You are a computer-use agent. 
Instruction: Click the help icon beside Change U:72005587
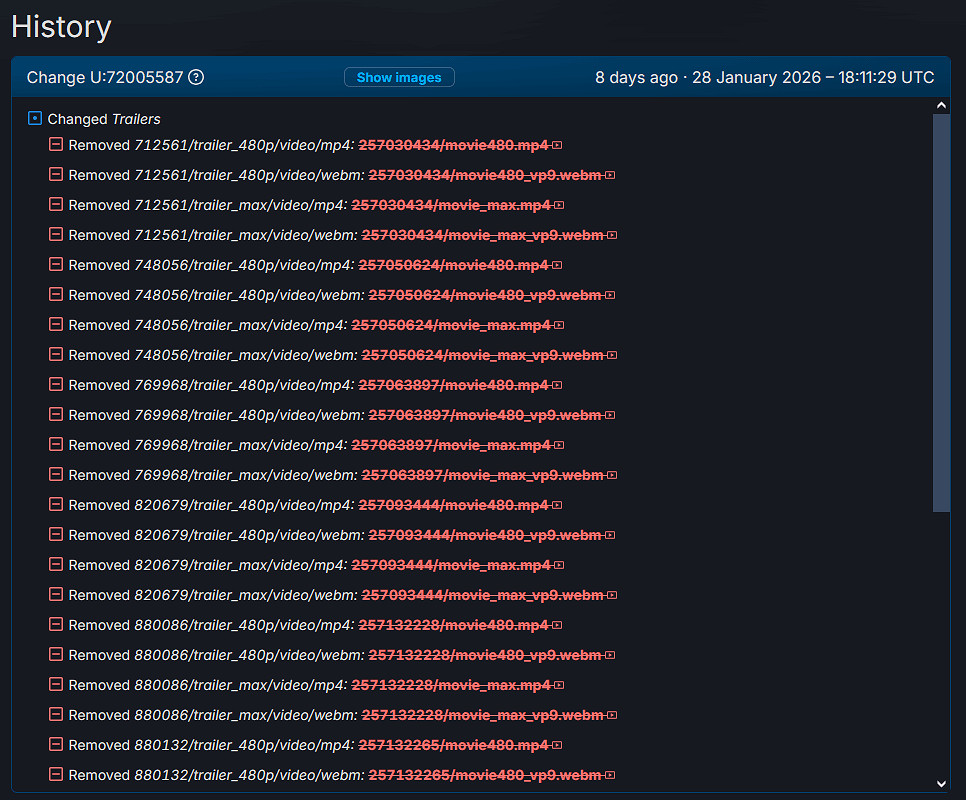pyautogui.click(x=196, y=77)
